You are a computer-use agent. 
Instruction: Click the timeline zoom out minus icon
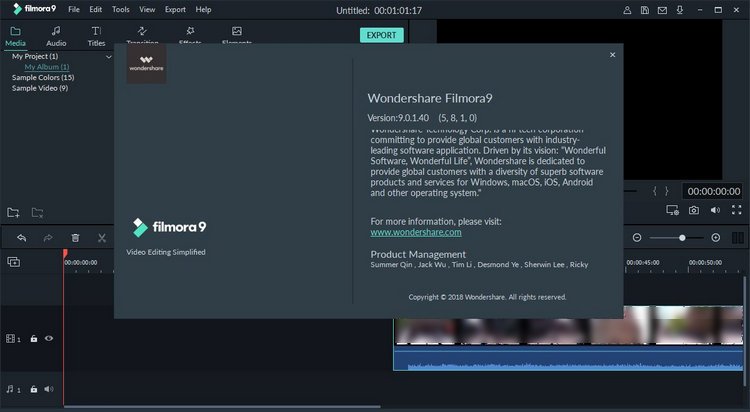637,238
